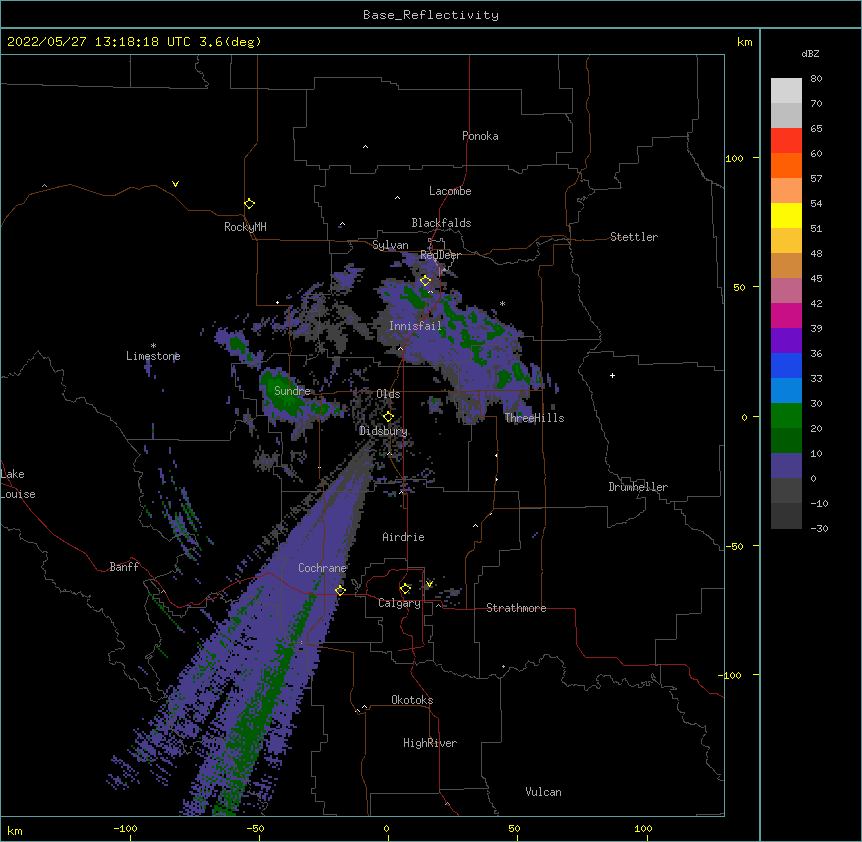Click the Lake Louise label
Image resolution: width=862 pixels, height=842 pixels.
(17, 484)
